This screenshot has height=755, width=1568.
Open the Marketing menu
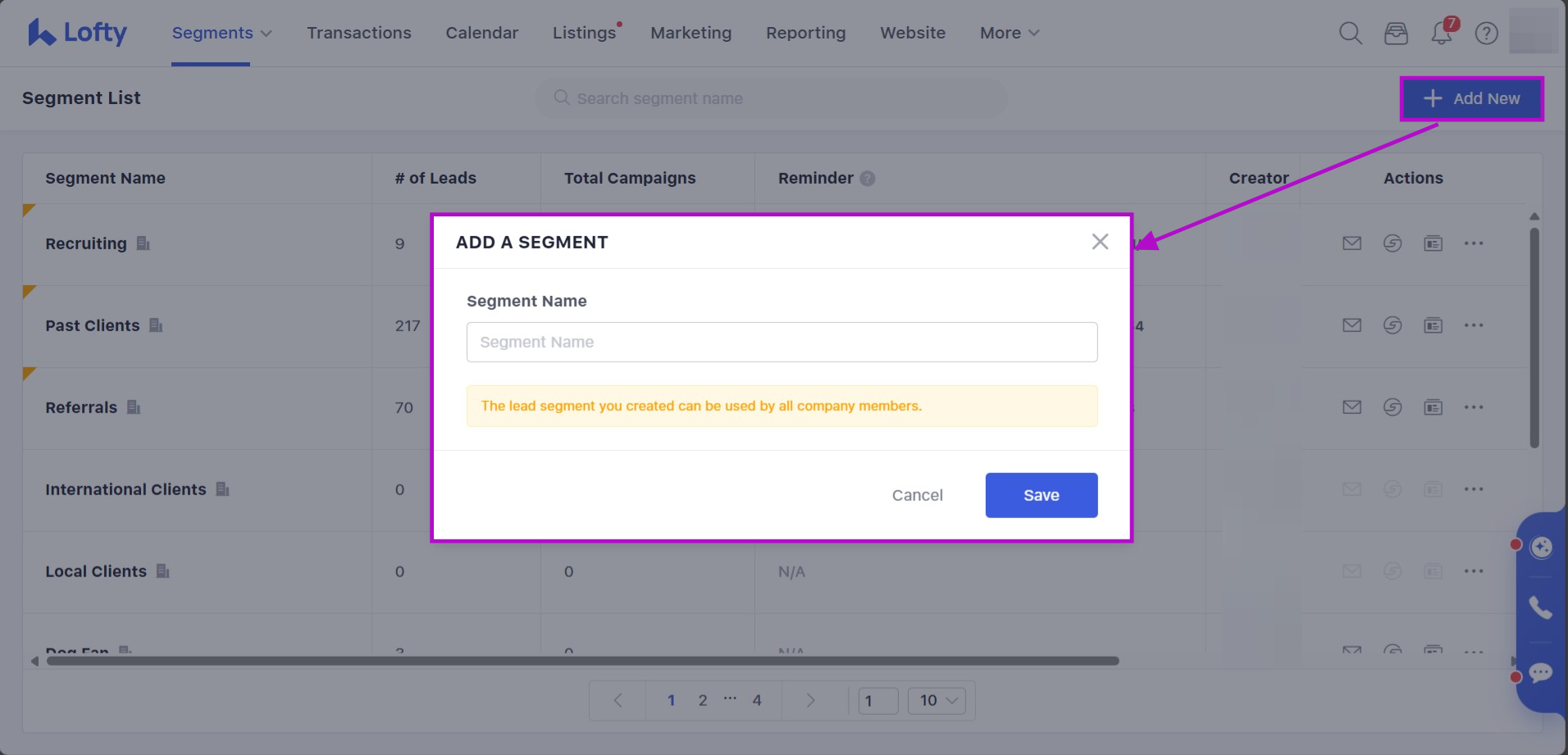pyautogui.click(x=691, y=33)
